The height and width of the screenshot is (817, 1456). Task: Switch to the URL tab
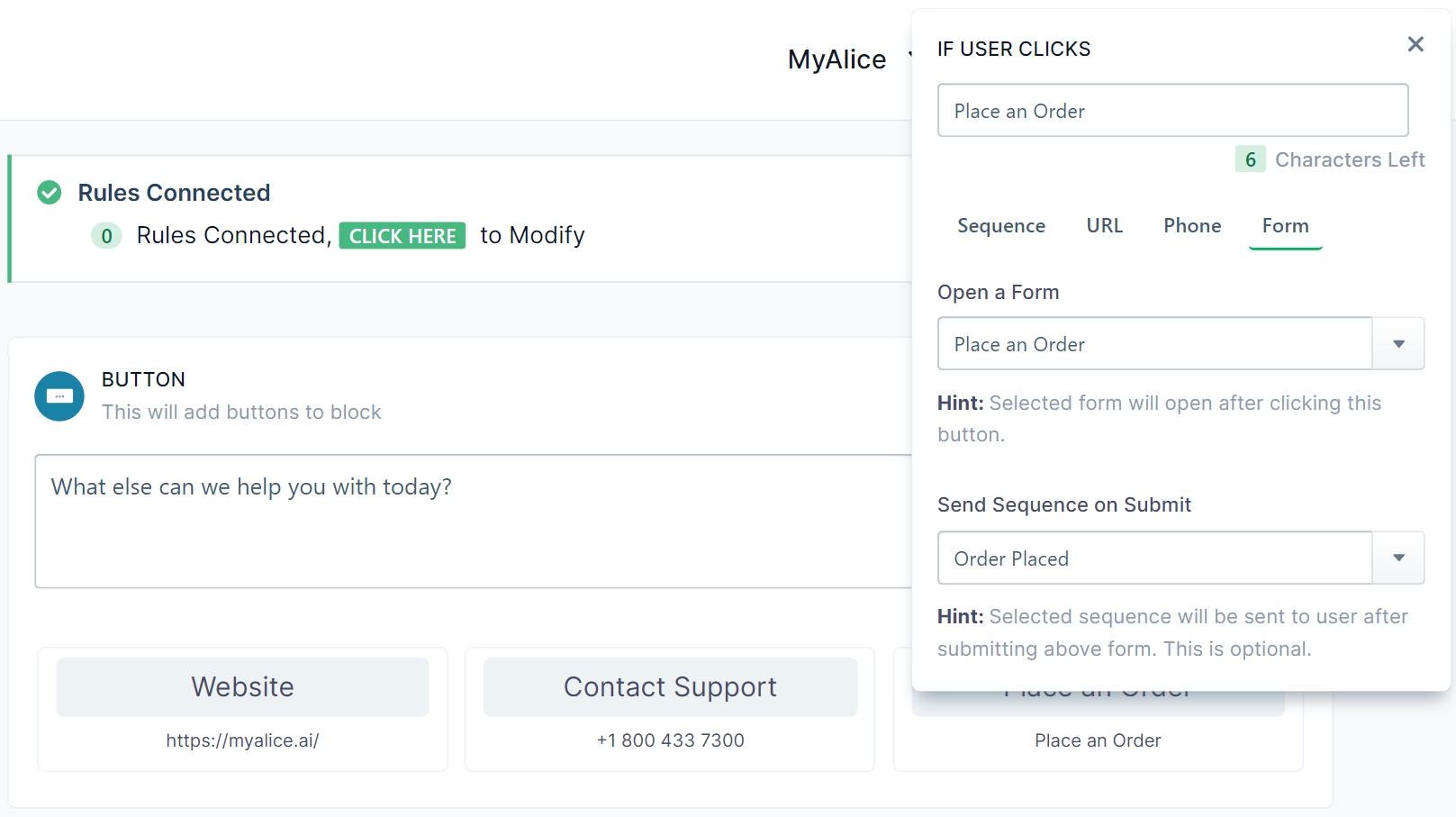[1104, 226]
